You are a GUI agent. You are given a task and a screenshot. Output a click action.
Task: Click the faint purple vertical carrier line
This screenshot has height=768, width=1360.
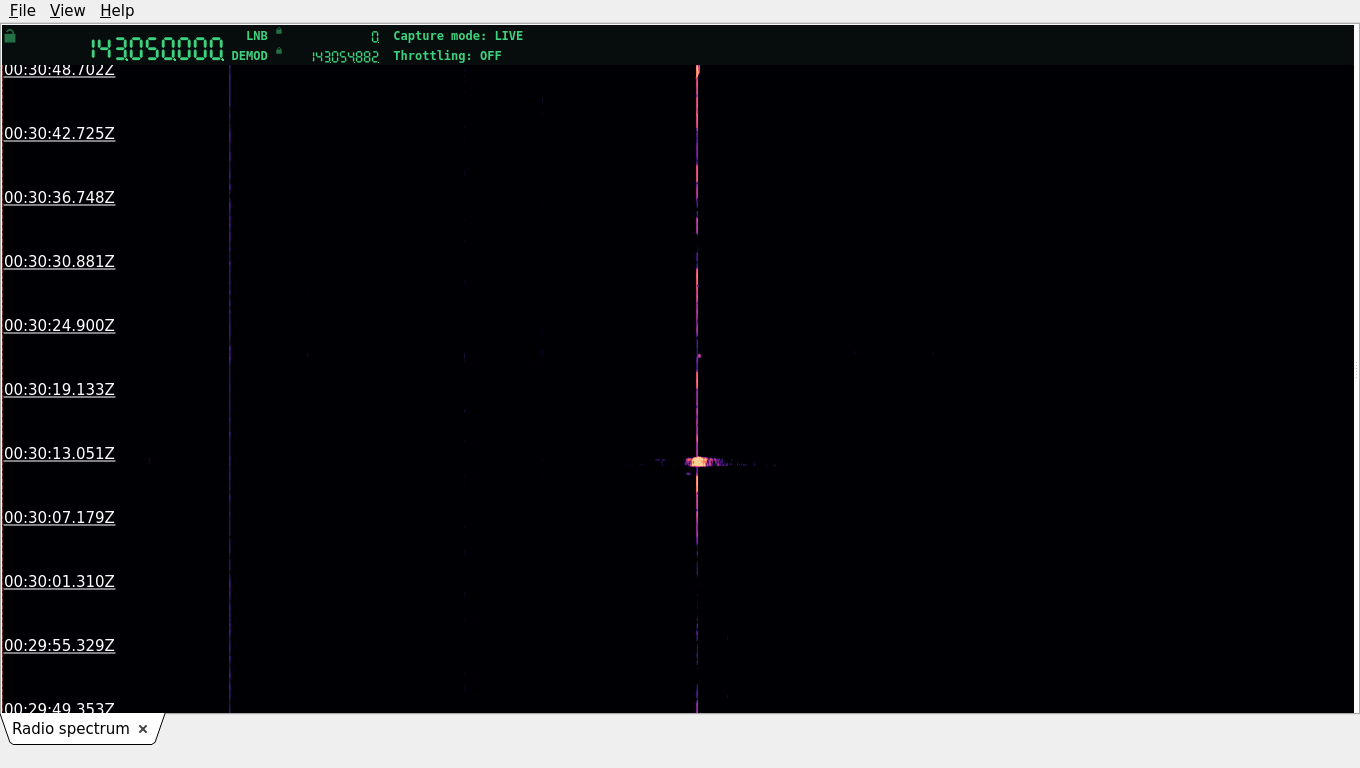click(x=230, y=390)
